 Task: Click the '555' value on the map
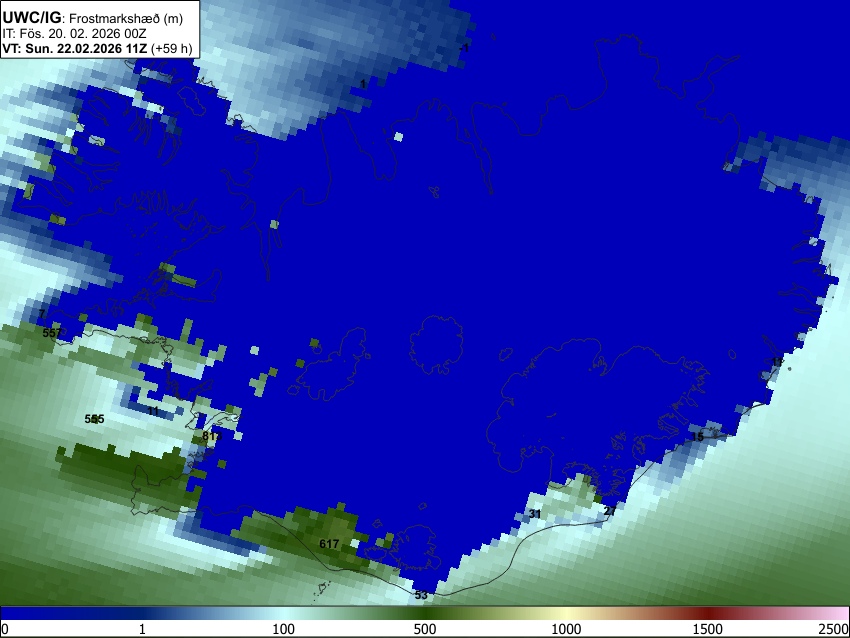click(x=94, y=419)
